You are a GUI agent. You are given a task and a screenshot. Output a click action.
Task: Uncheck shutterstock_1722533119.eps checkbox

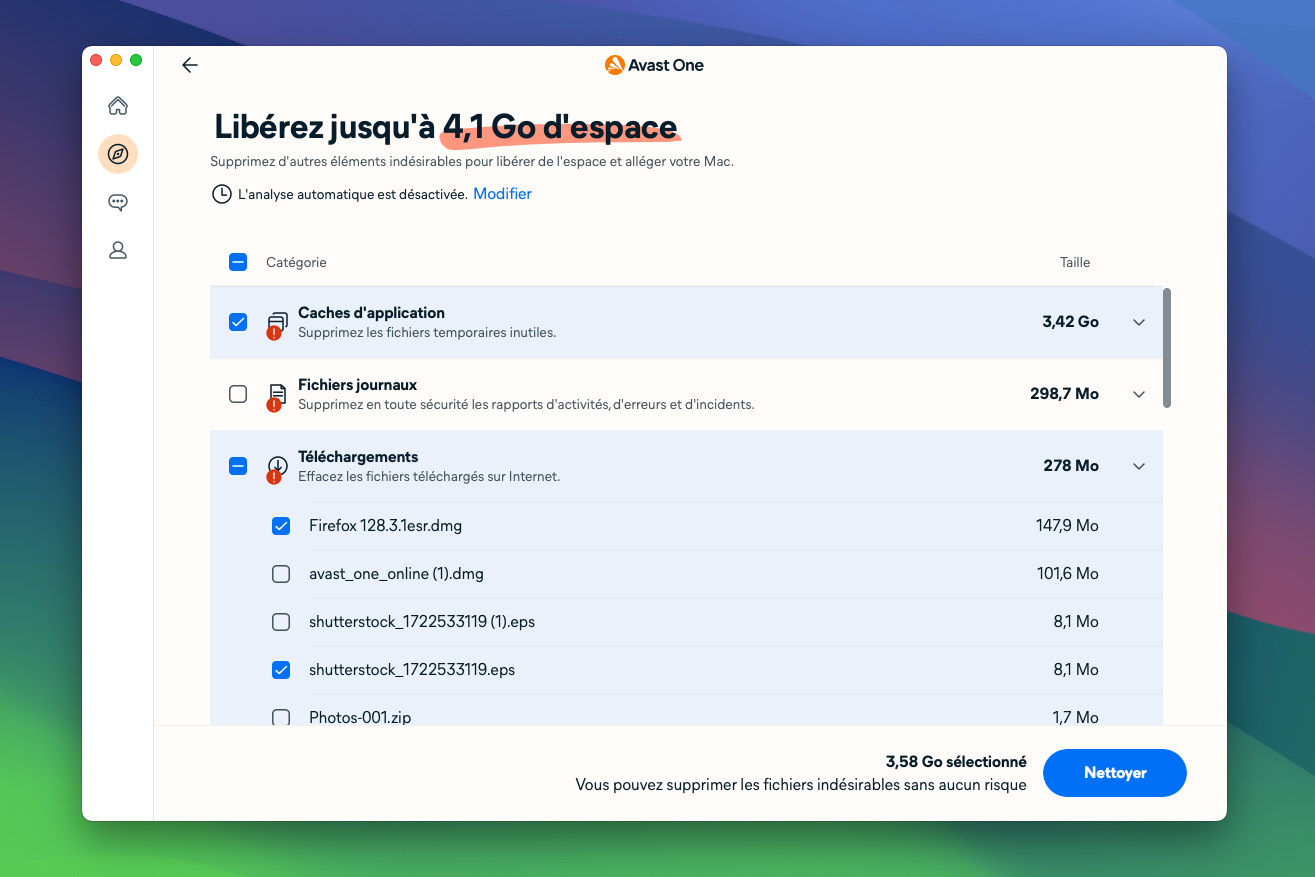point(281,670)
